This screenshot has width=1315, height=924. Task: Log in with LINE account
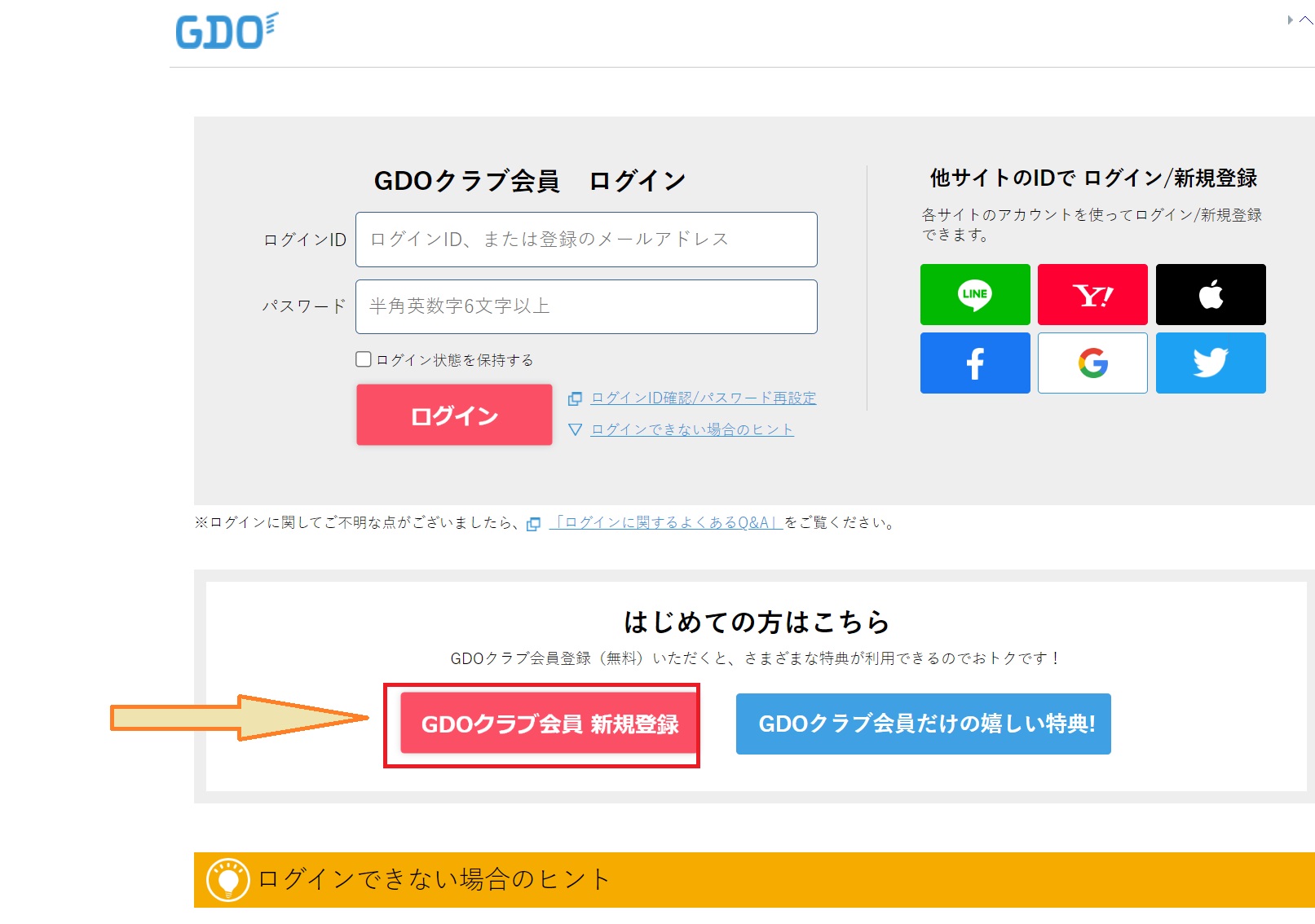975,294
